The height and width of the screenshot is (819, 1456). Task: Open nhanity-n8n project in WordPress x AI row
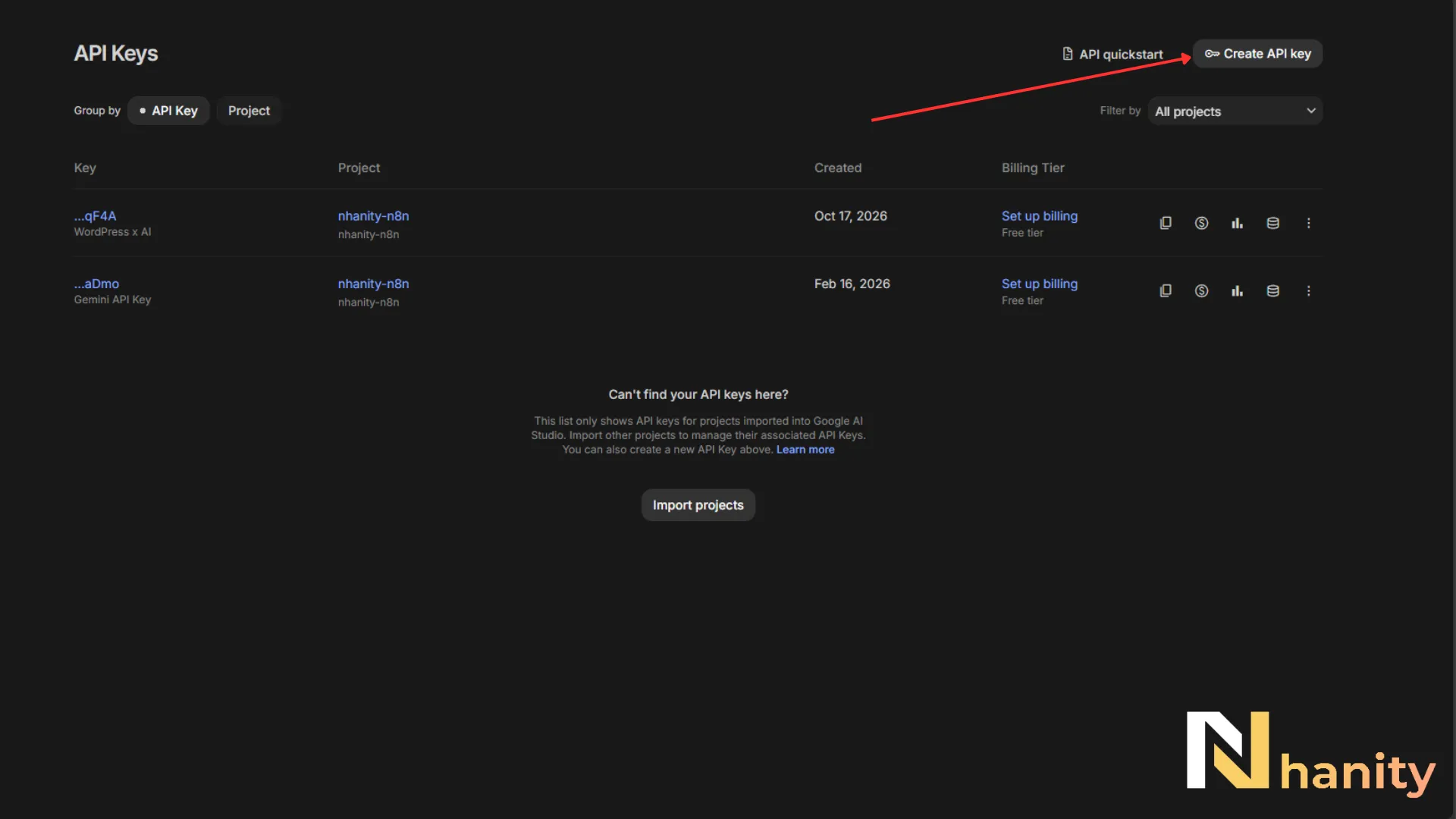[373, 216]
